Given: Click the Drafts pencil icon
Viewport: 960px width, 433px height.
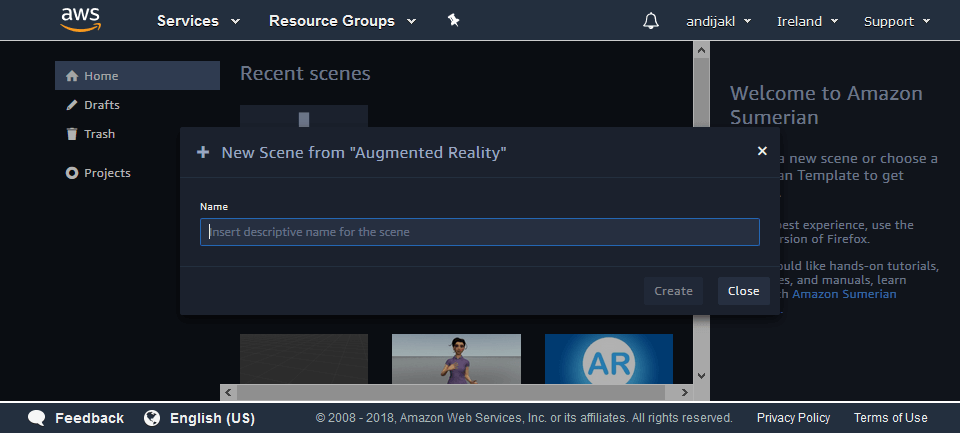Looking at the screenshot, I should point(72,105).
